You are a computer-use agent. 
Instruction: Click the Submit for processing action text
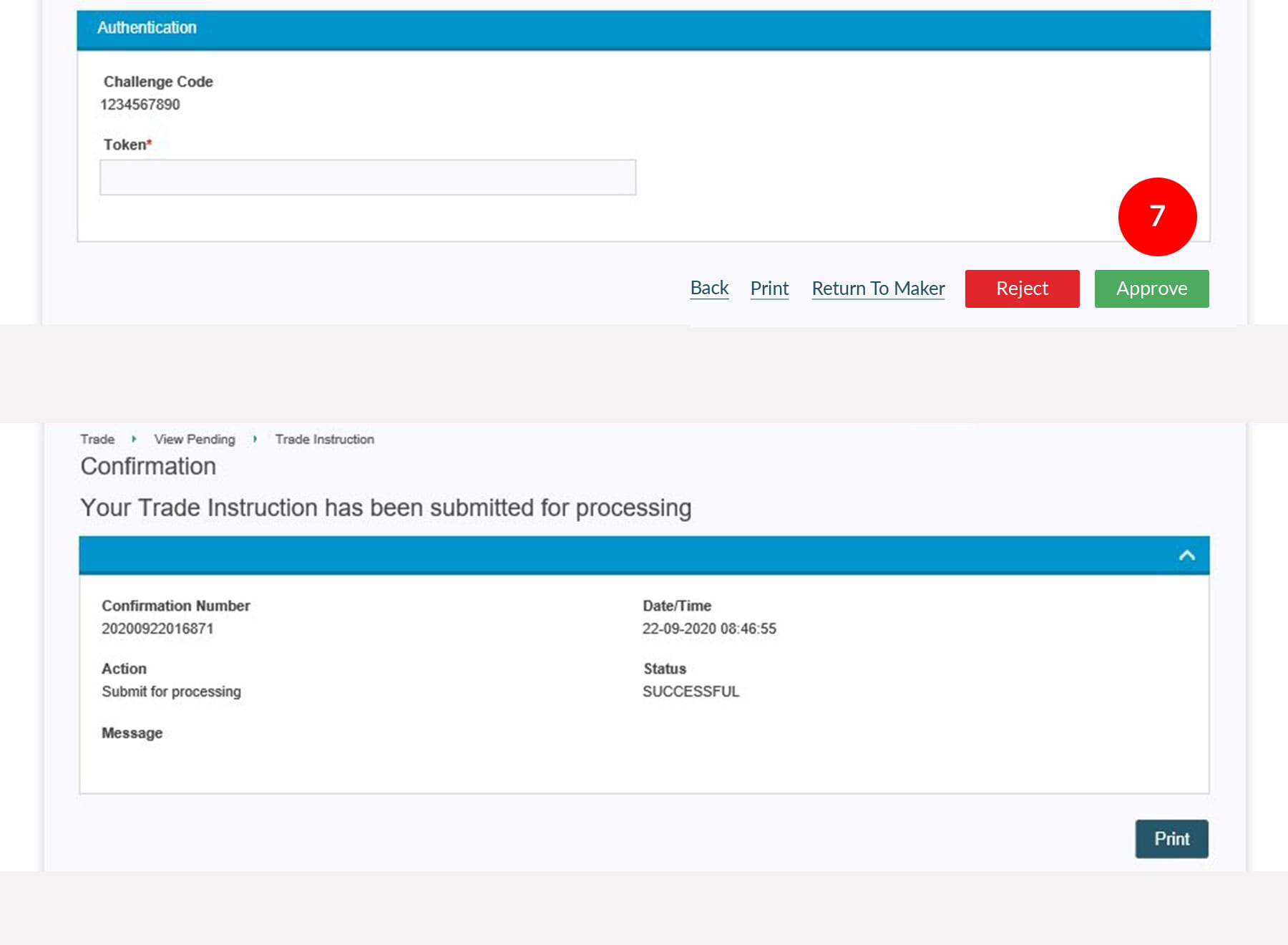click(x=171, y=692)
